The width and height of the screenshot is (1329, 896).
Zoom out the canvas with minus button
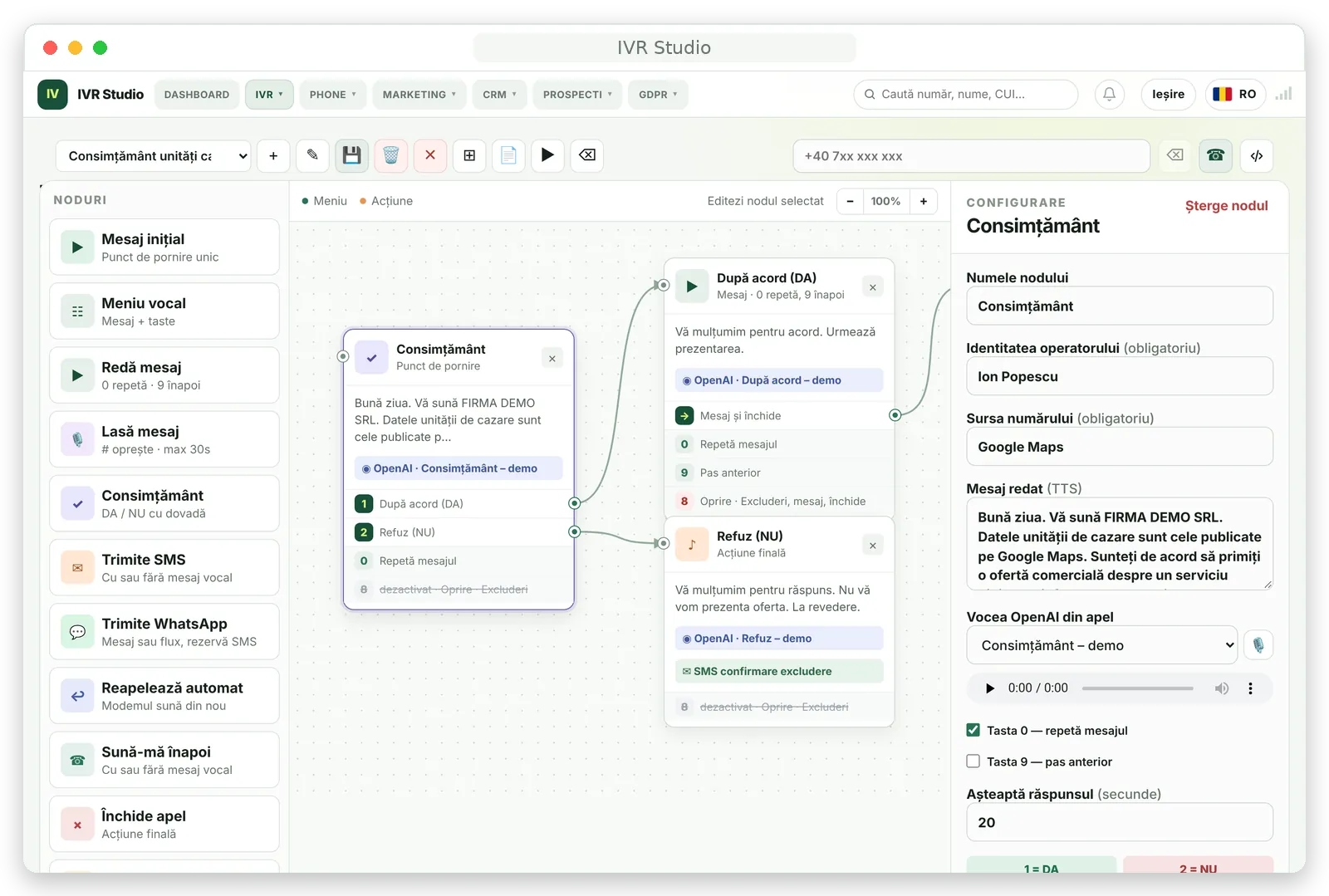pos(850,201)
